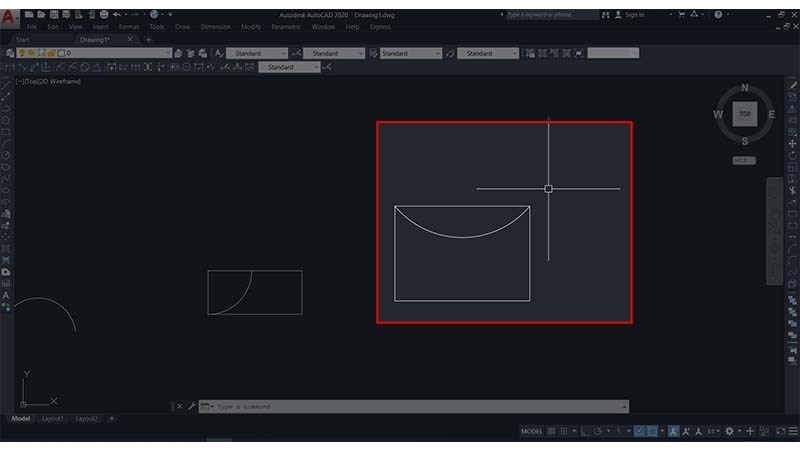Screen dimensions: 800x450
Task: Open the Multileader Style Standard dropdown
Action: point(514,53)
